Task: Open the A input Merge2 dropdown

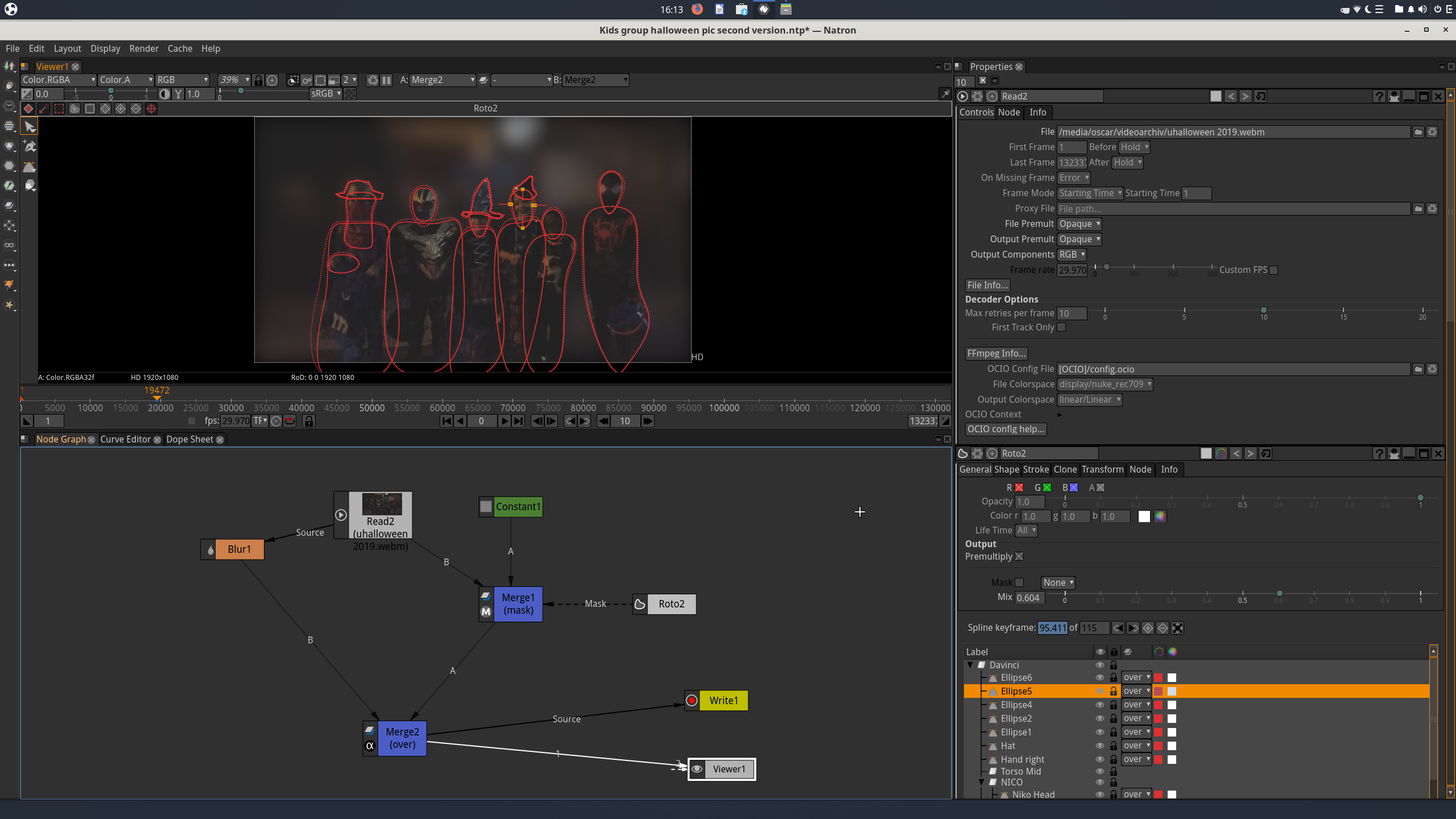Action: [442, 80]
